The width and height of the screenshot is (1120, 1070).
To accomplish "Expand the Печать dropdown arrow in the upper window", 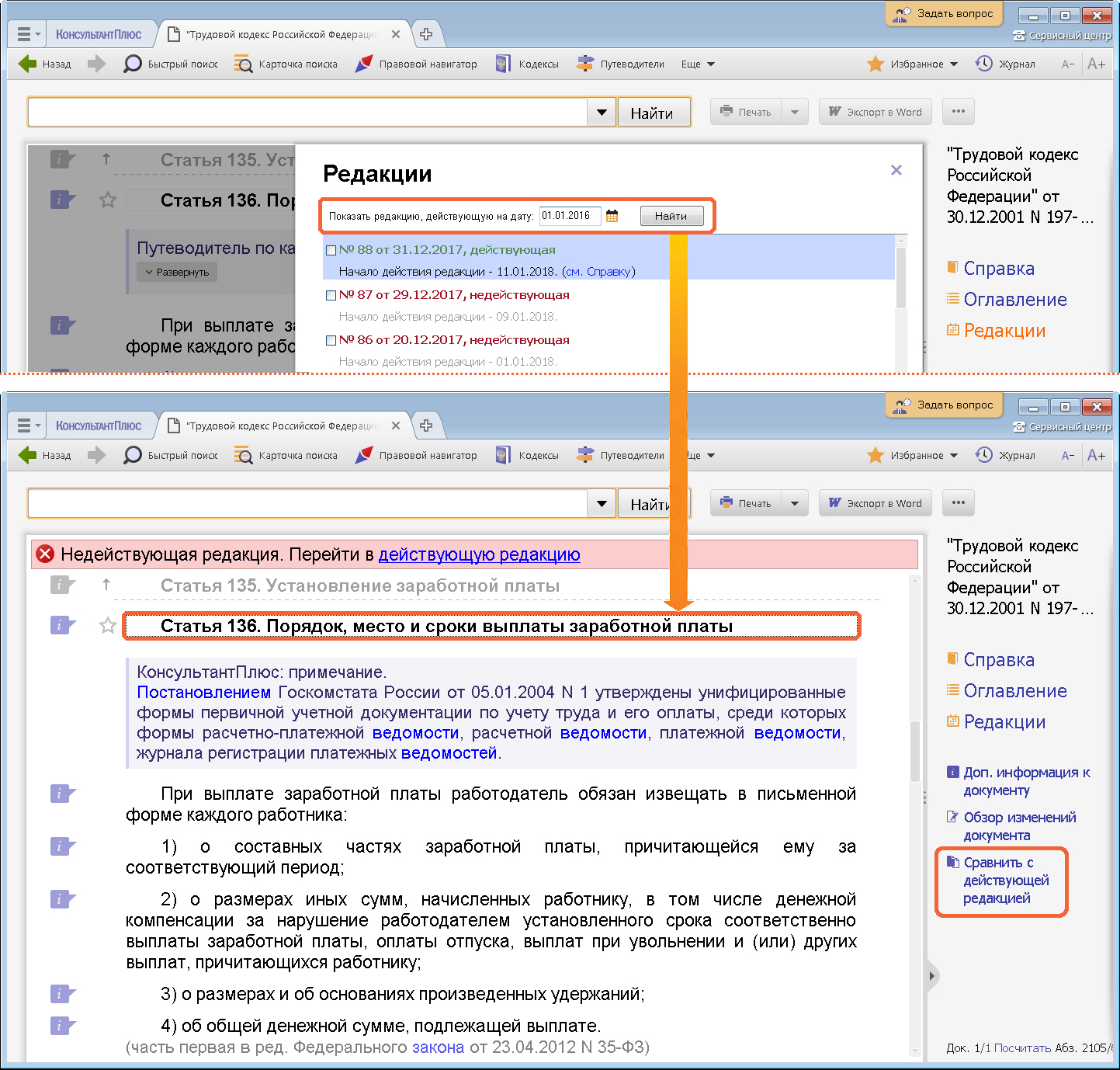I will (x=795, y=112).
